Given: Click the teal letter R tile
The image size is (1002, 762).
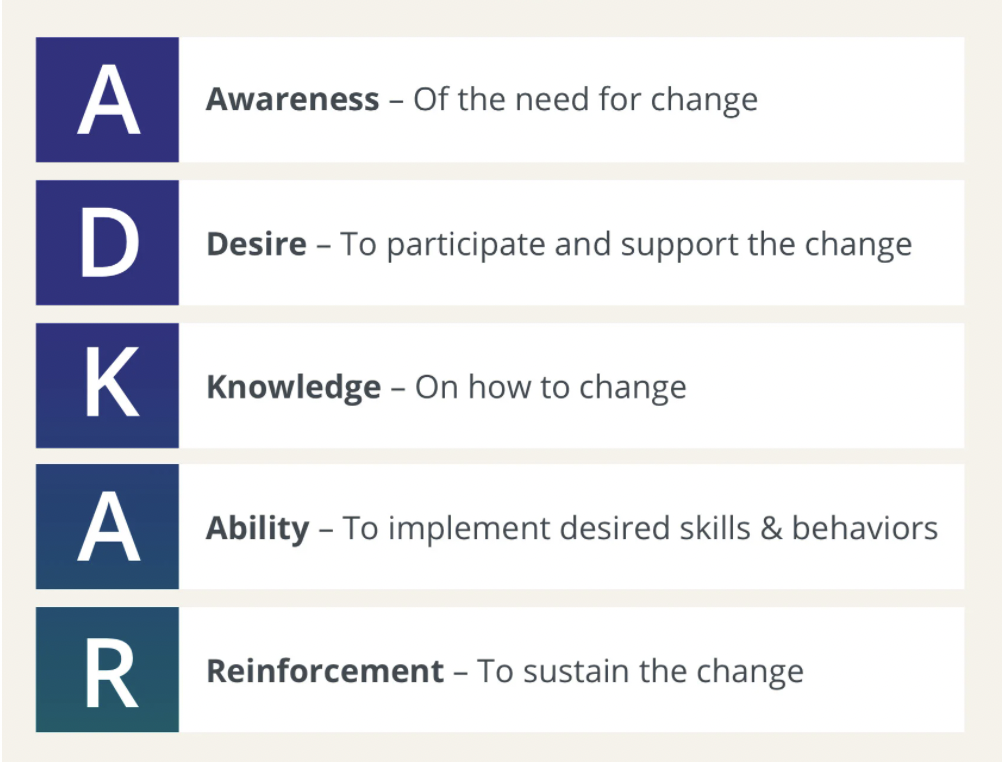Looking at the screenshot, I should 107,669.
